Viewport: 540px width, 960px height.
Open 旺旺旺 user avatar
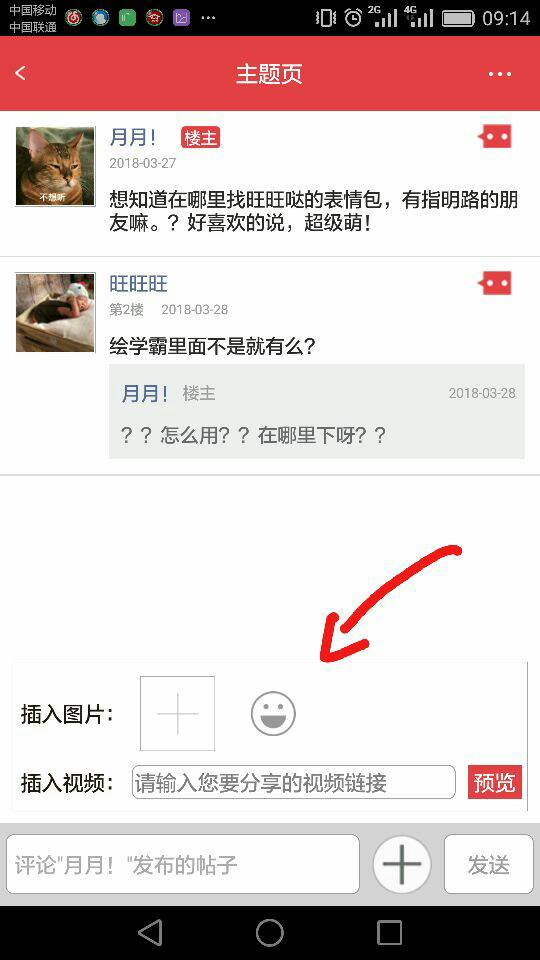pos(55,312)
